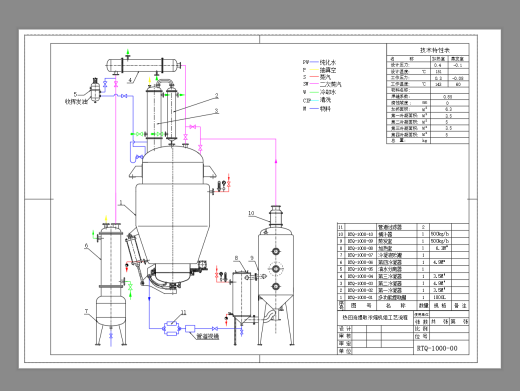Select the vertical condenser column labeled 6
This screenshot has width=520, height=391.
pyautogui.click(x=111, y=258)
